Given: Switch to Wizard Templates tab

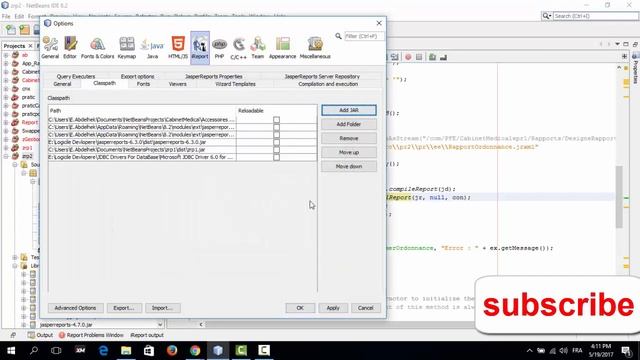Looking at the screenshot, I should (x=236, y=84).
